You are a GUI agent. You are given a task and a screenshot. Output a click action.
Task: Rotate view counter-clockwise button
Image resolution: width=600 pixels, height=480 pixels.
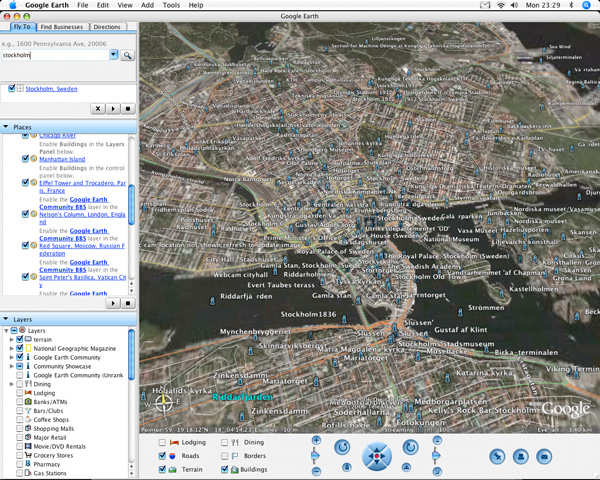[x=342, y=447]
